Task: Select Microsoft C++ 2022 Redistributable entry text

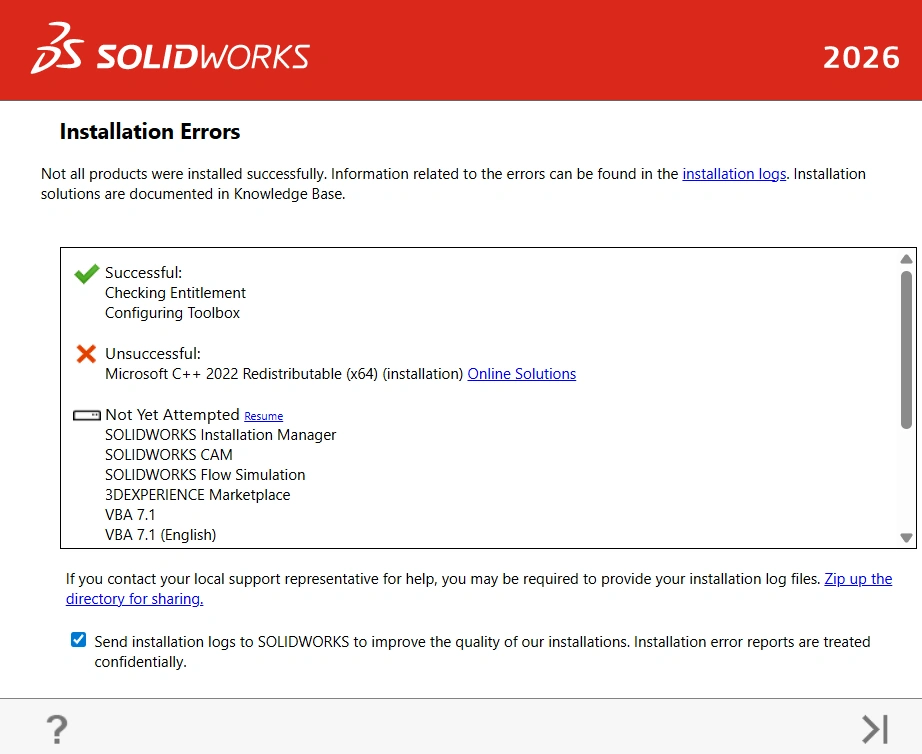Action: (284, 374)
